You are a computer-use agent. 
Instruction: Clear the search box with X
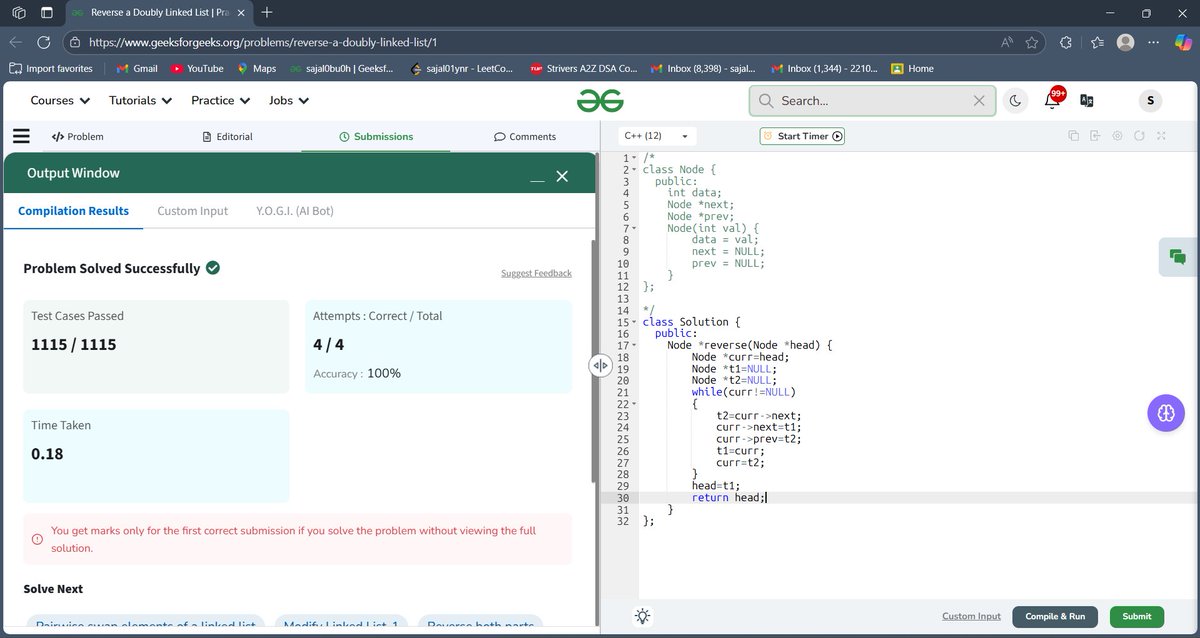979,100
